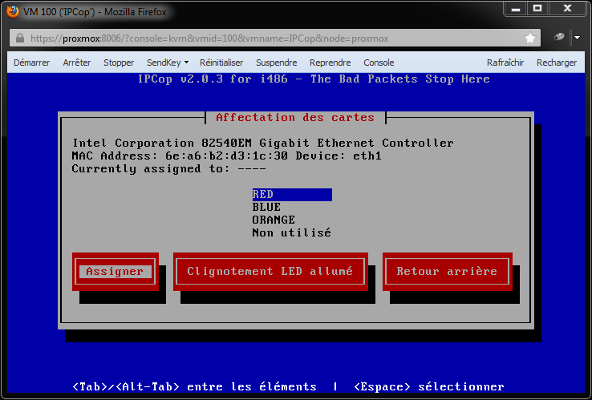Click the Intel Corporation 82540EM controller text
The height and width of the screenshot is (400, 592).
pyautogui.click(x=263, y=143)
